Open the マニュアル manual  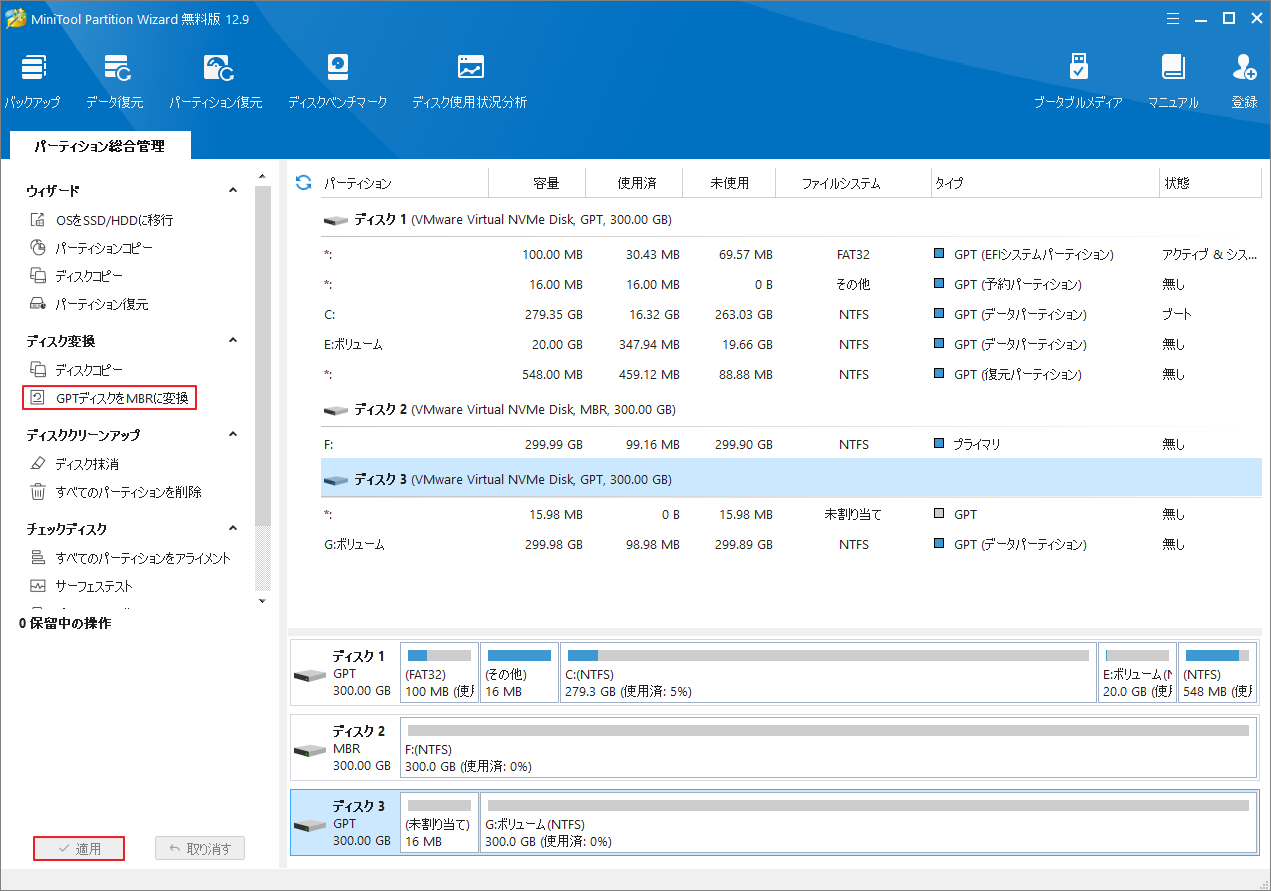coord(1173,81)
